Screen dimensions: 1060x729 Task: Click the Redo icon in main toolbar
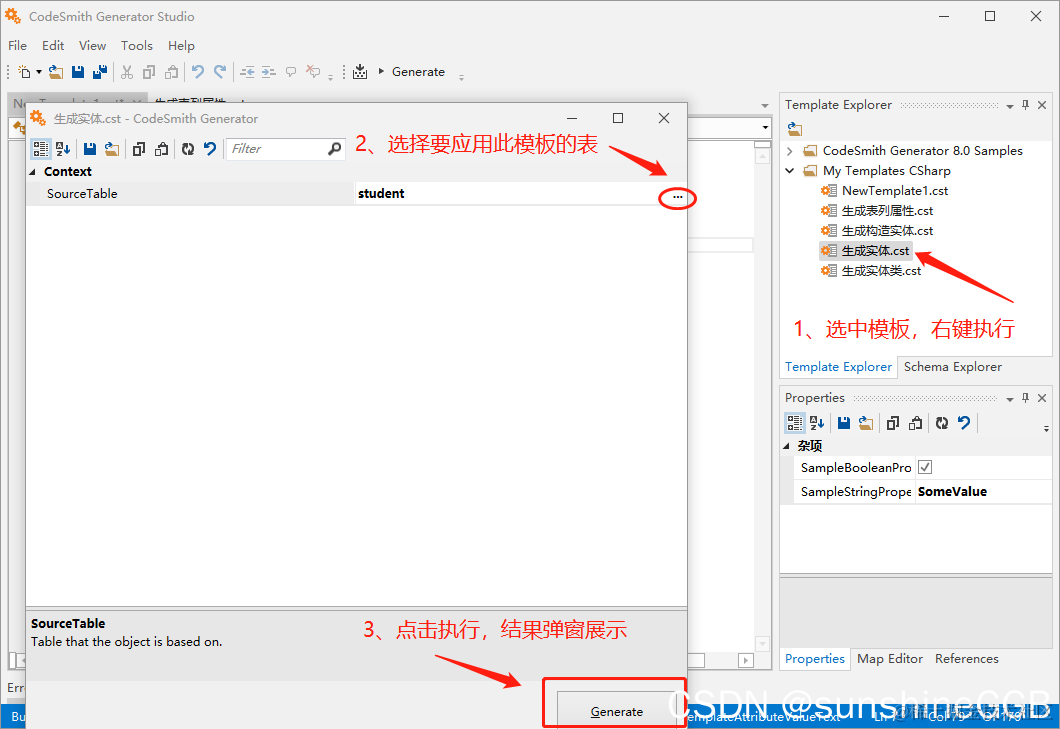[220, 72]
